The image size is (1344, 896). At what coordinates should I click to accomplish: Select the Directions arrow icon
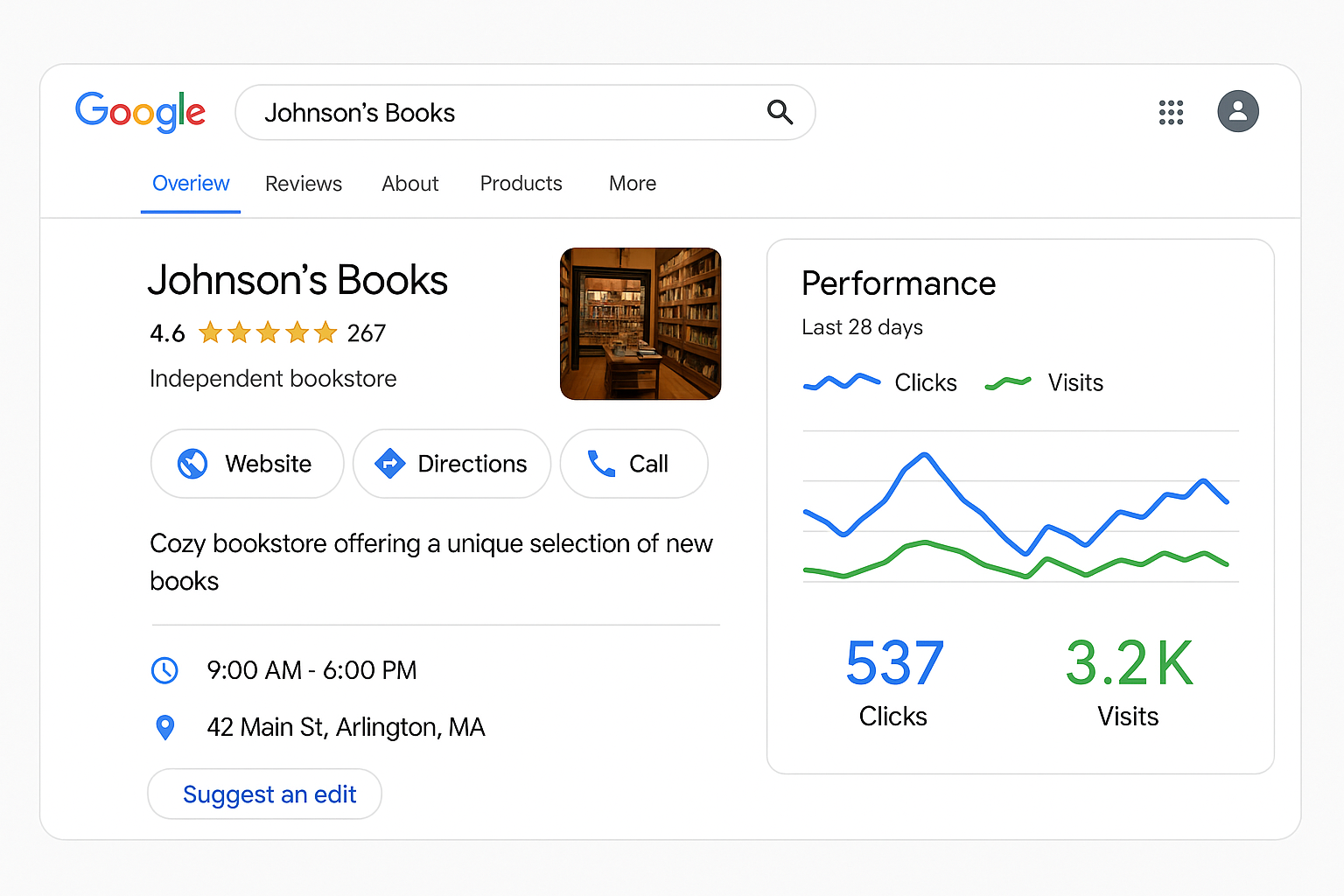[x=390, y=464]
